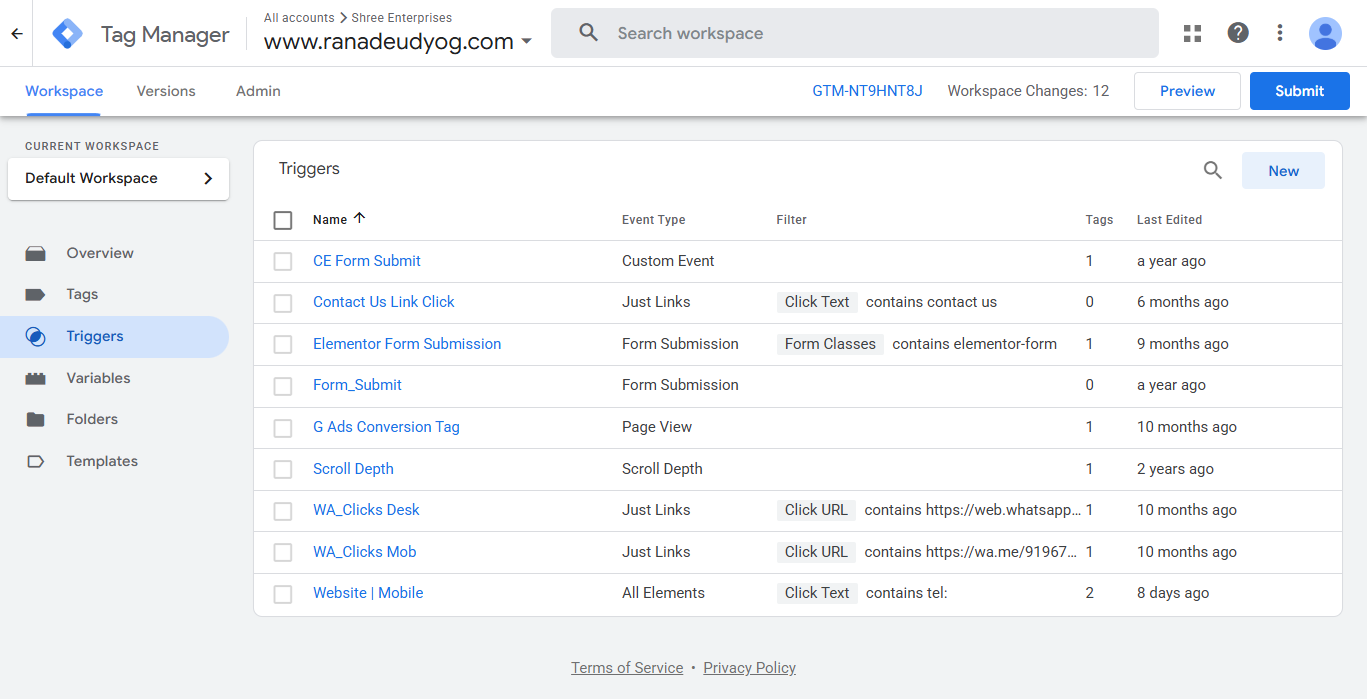This screenshot has width=1367, height=699.
Task: Tick the select-all triggers checkbox
Action: tap(283, 220)
